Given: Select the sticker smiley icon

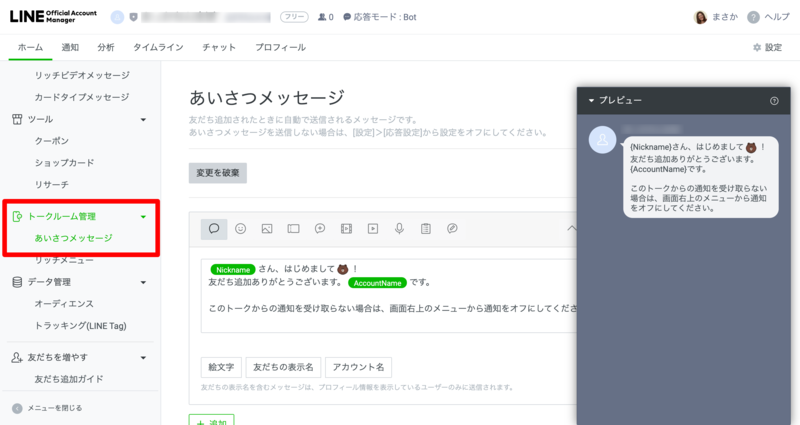Looking at the screenshot, I should click(x=240, y=229).
